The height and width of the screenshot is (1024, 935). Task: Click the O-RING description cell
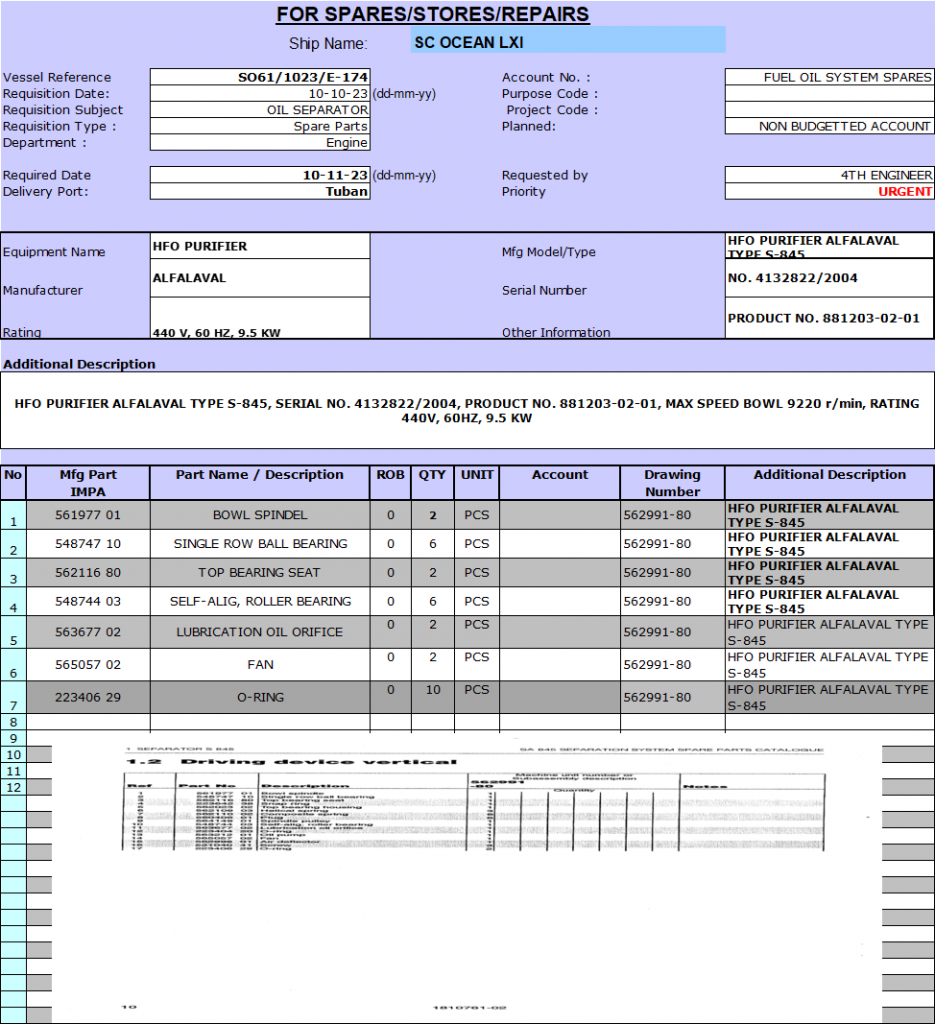260,697
